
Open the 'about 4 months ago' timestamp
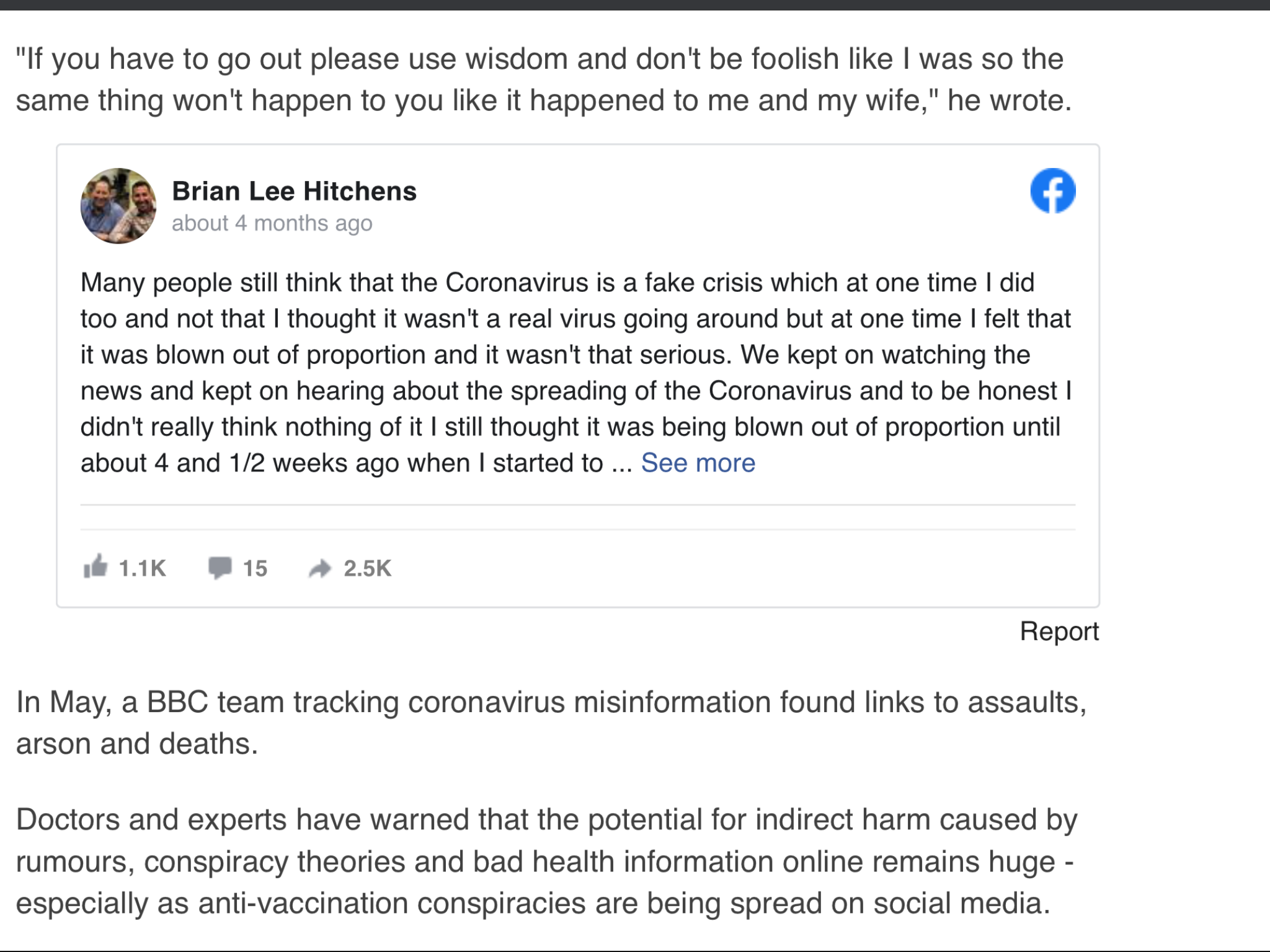click(x=272, y=223)
